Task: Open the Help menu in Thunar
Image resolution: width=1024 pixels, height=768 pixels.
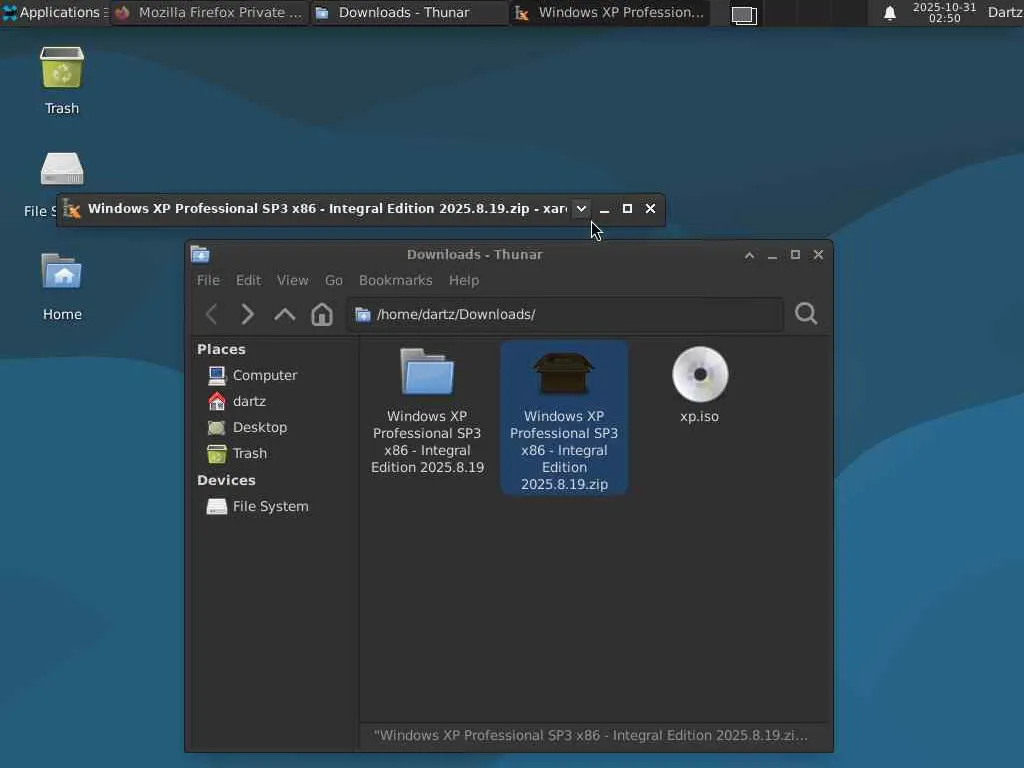Action: pos(464,280)
